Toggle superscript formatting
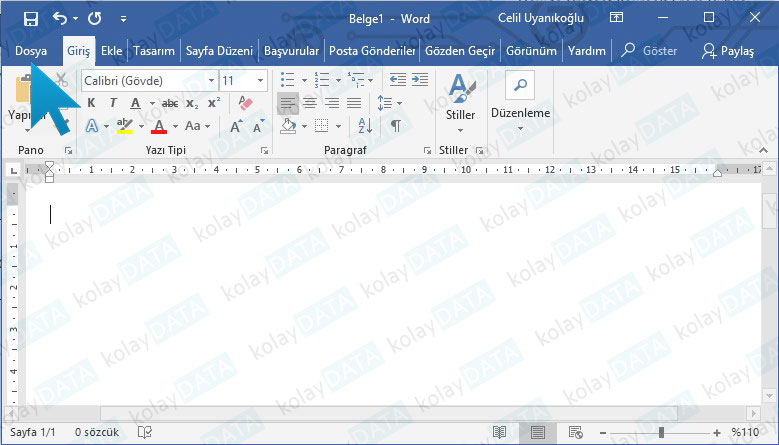The width and height of the screenshot is (779, 445). pyautogui.click(x=214, y=103)
